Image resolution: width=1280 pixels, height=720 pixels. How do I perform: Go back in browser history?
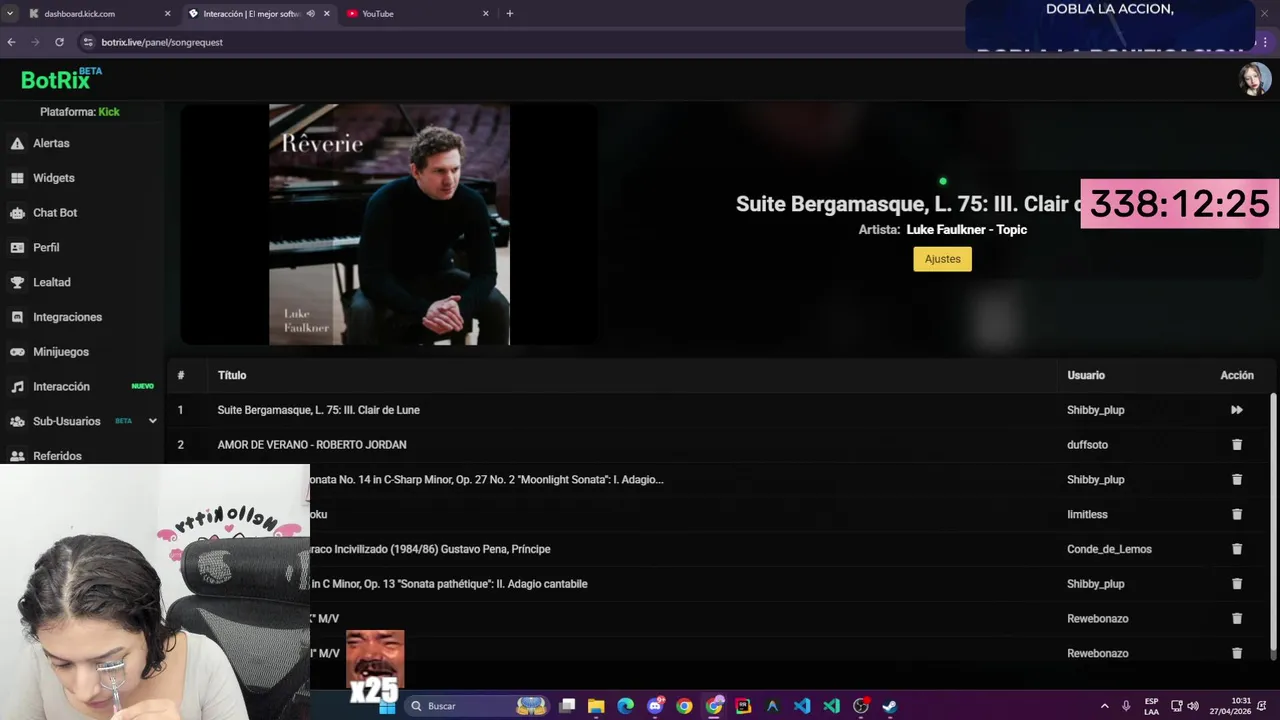tap(11, 42)
